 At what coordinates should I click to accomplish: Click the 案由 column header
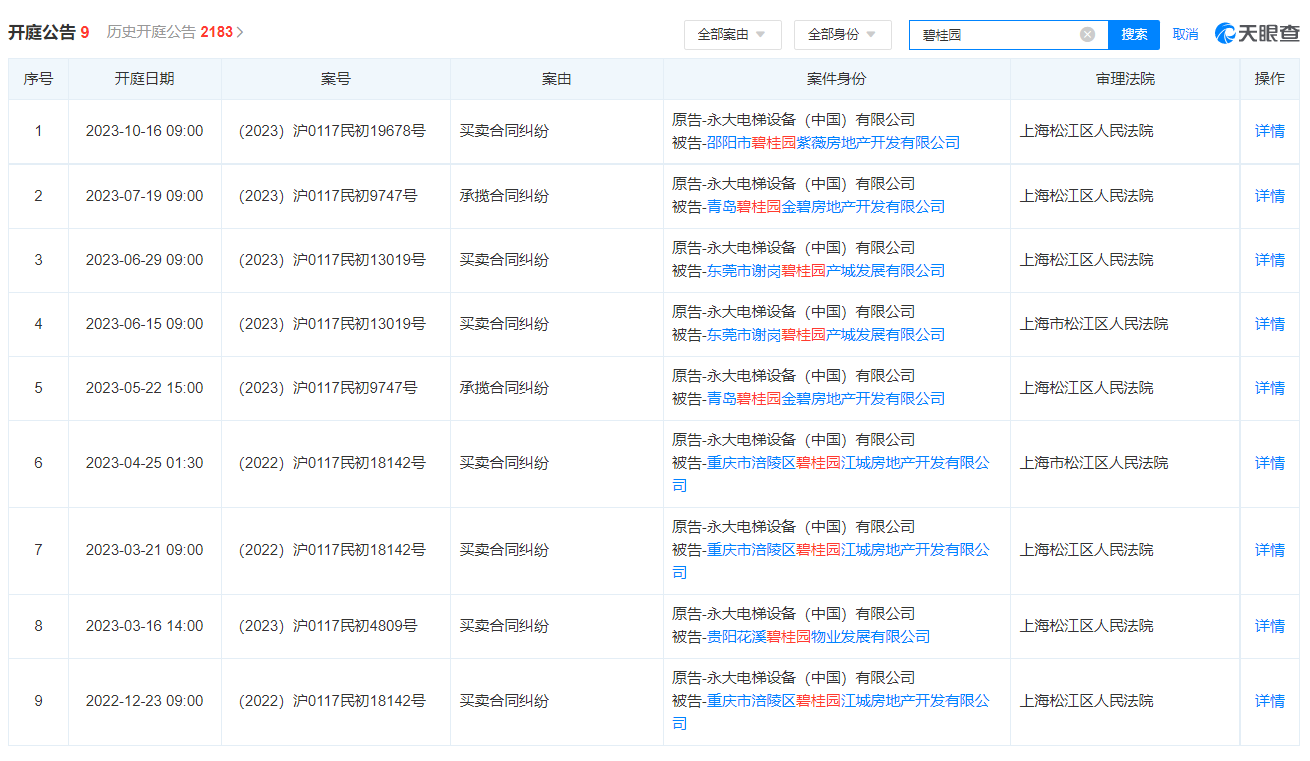tap(557, 79)
